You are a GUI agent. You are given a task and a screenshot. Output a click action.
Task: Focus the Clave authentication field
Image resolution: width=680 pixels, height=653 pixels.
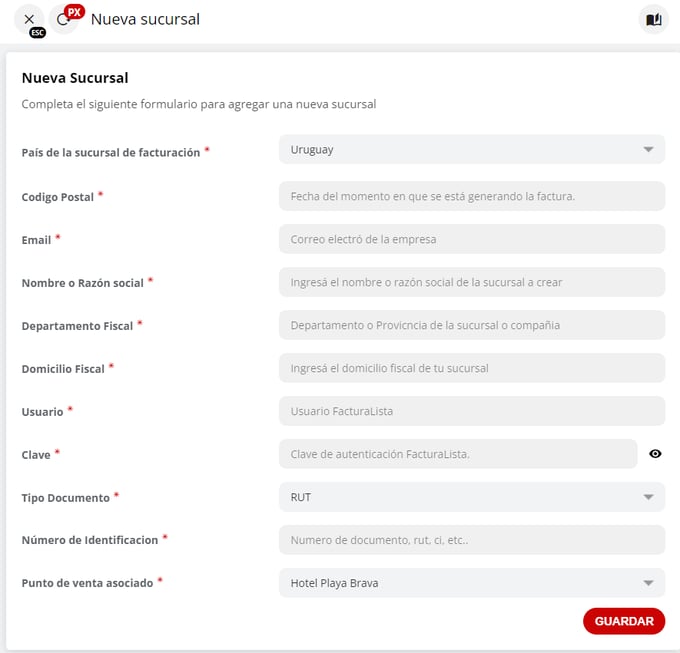click(x=457, y=454)
